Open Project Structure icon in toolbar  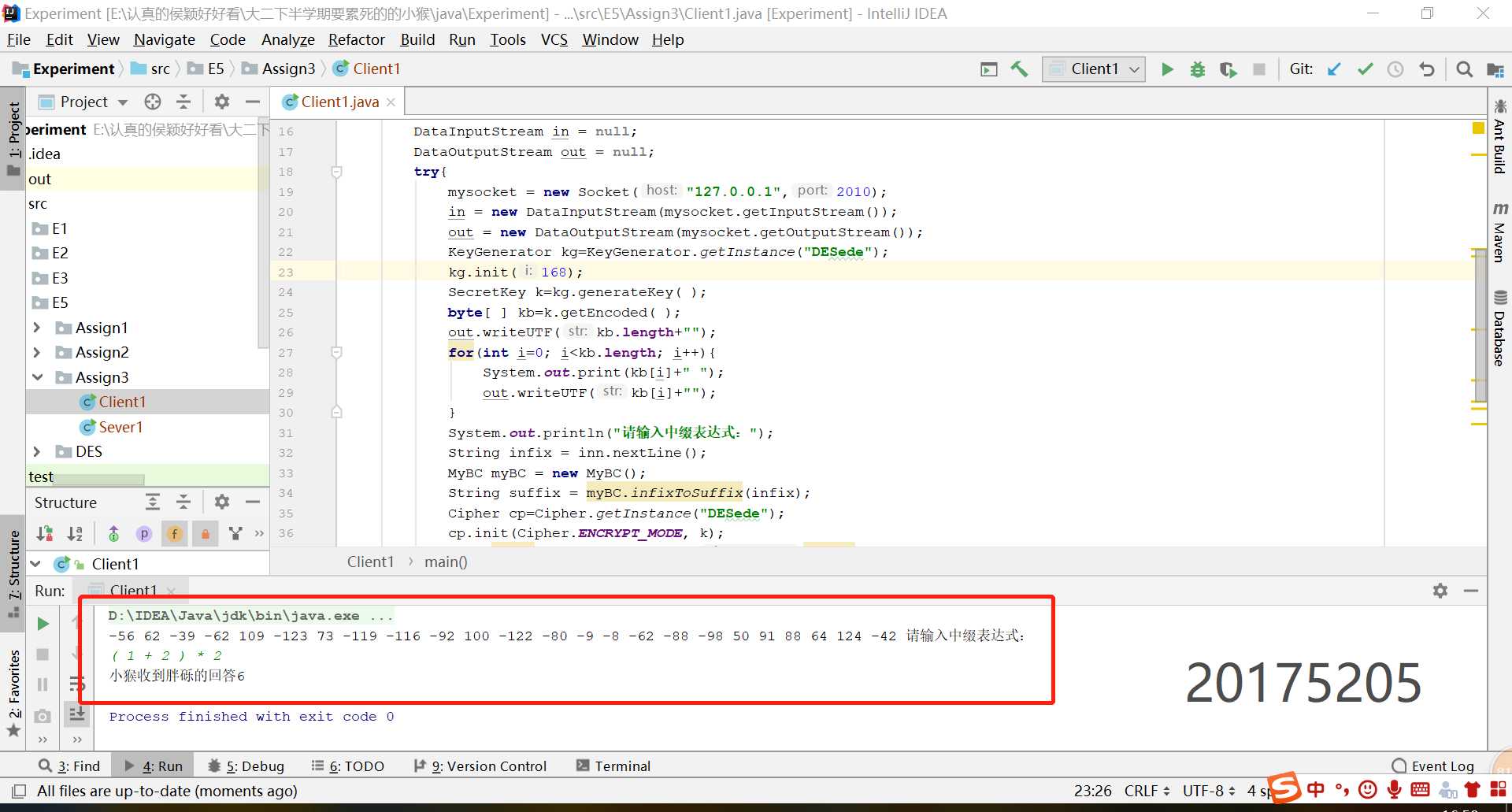point(1495,69)
